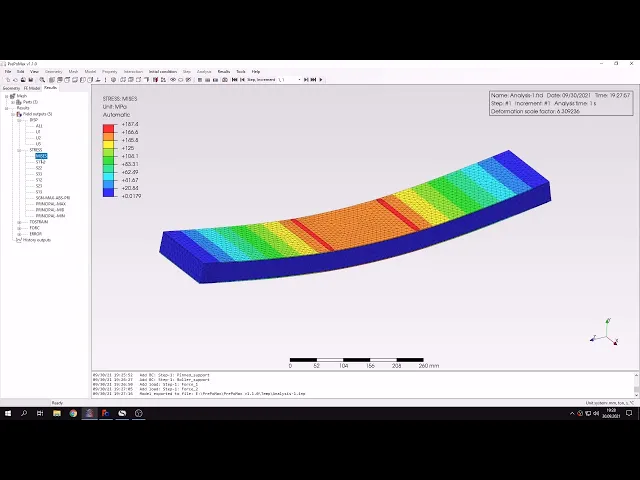Click the output log up arrow
This screenshot has width=640, height=480.
tap(636, 375)
